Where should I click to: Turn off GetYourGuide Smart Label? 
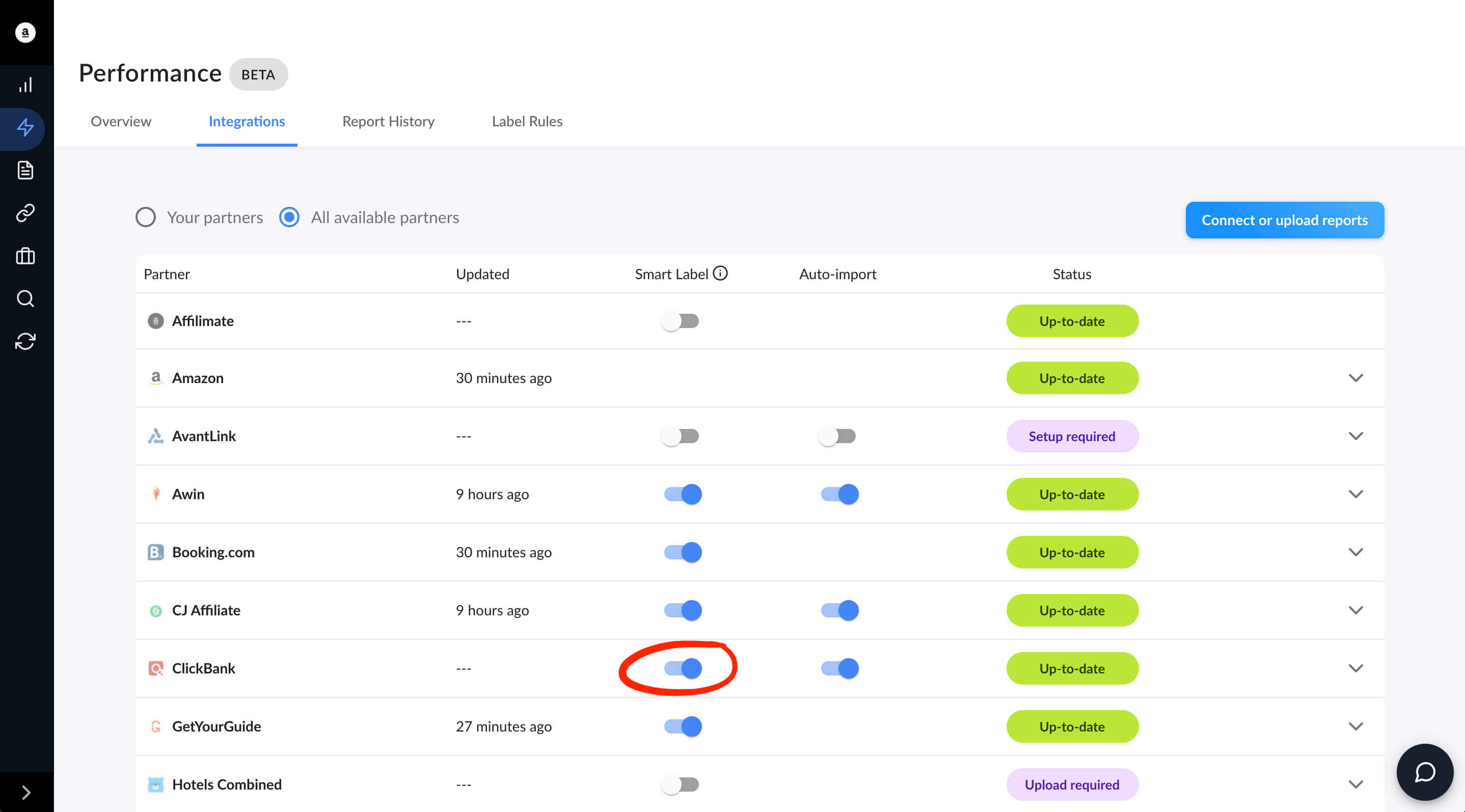pos(683,726)
